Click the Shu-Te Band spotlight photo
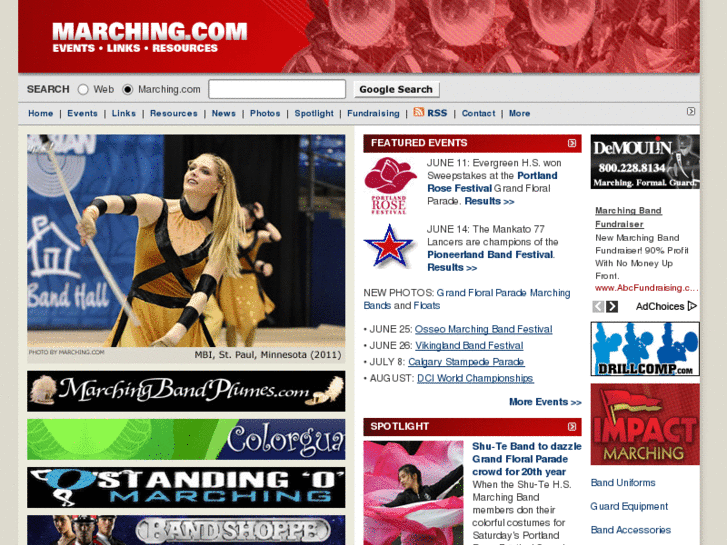 pyautogui.click(x=413, y=493)
